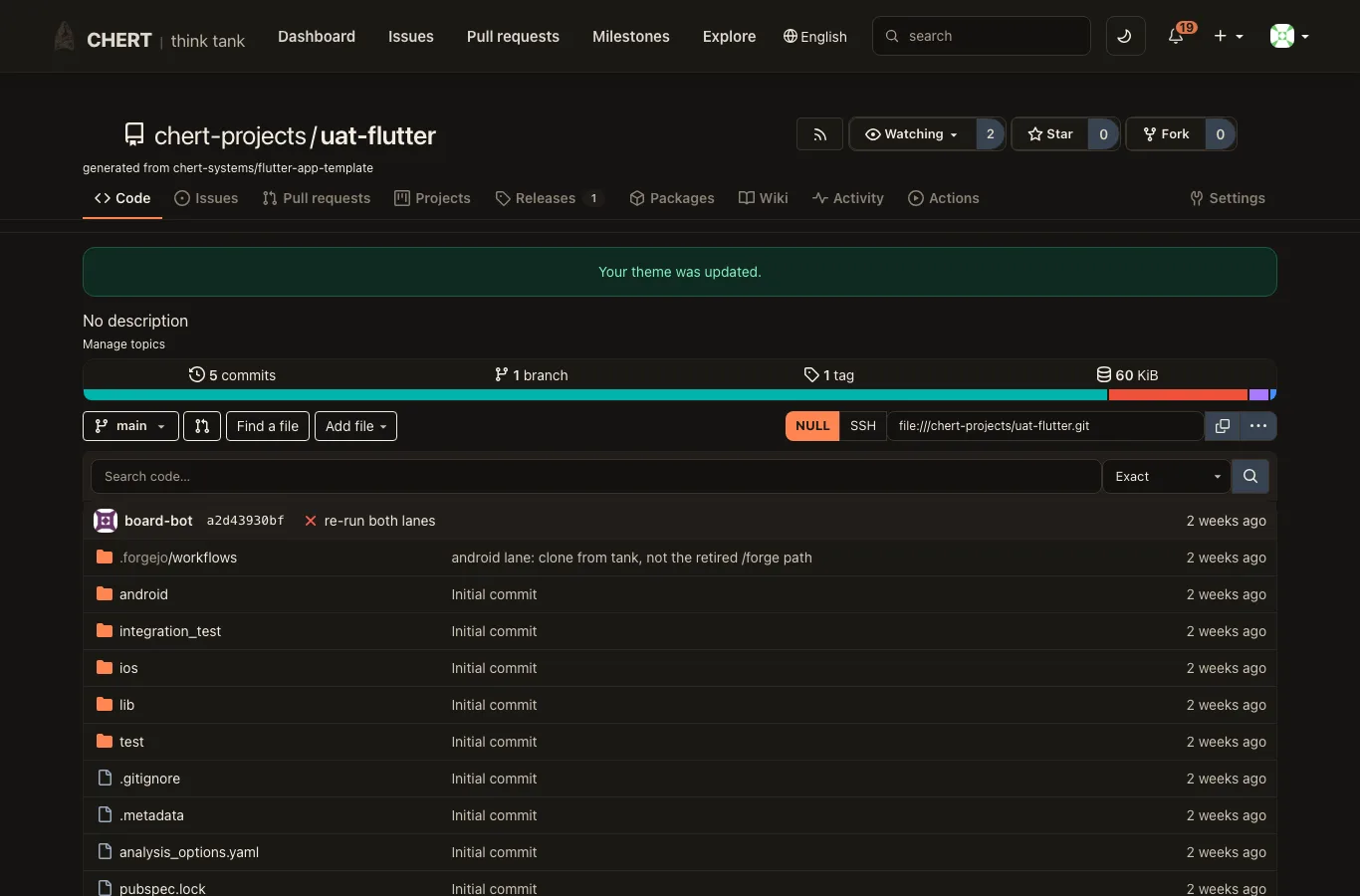Click the teal language bar segment
Screen dimensions: 1360x896
pyautogui.click(x=595, y=395)
